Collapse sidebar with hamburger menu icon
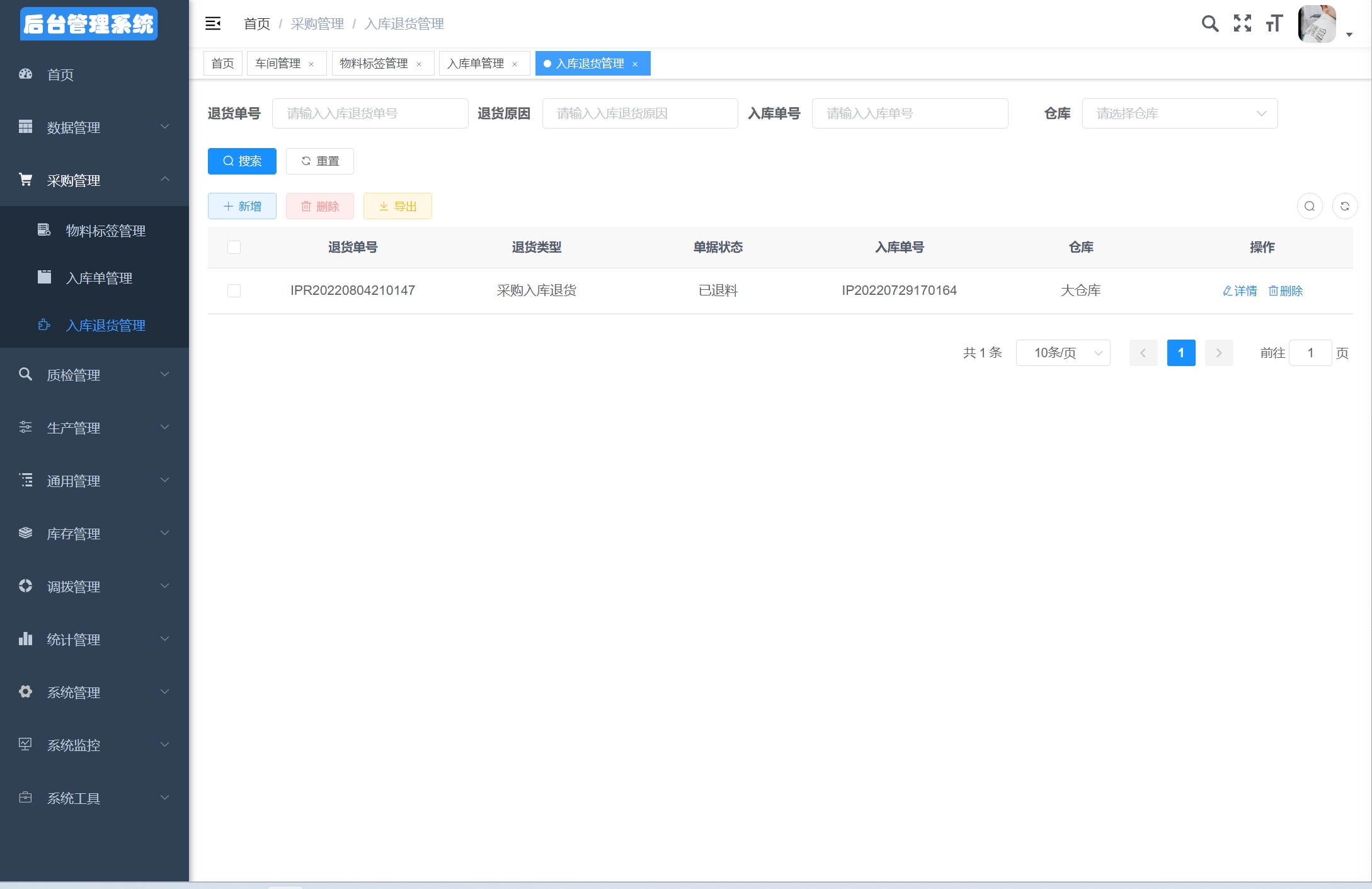 (x=213, y=24)
